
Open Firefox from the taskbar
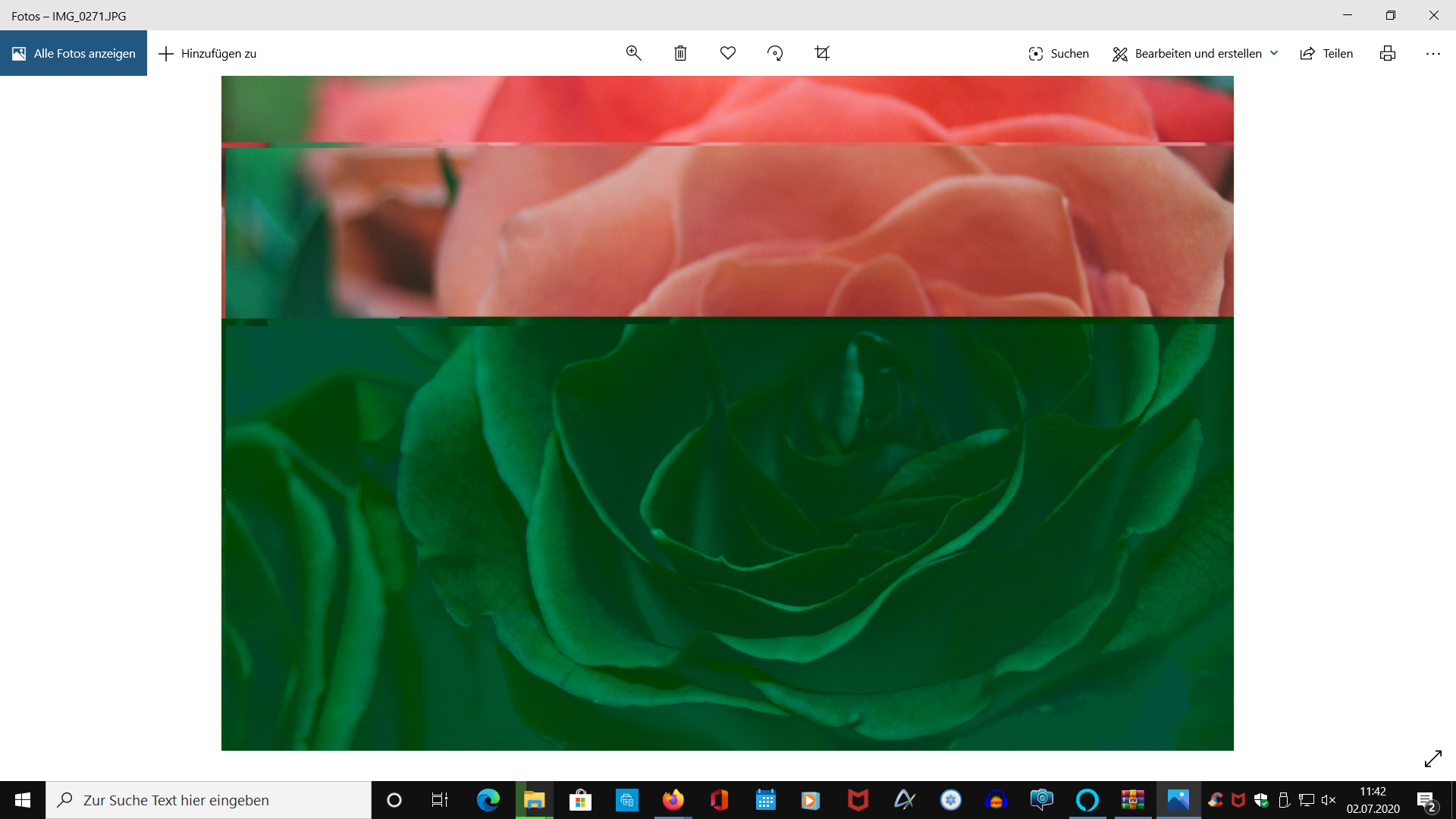(674, 800)
